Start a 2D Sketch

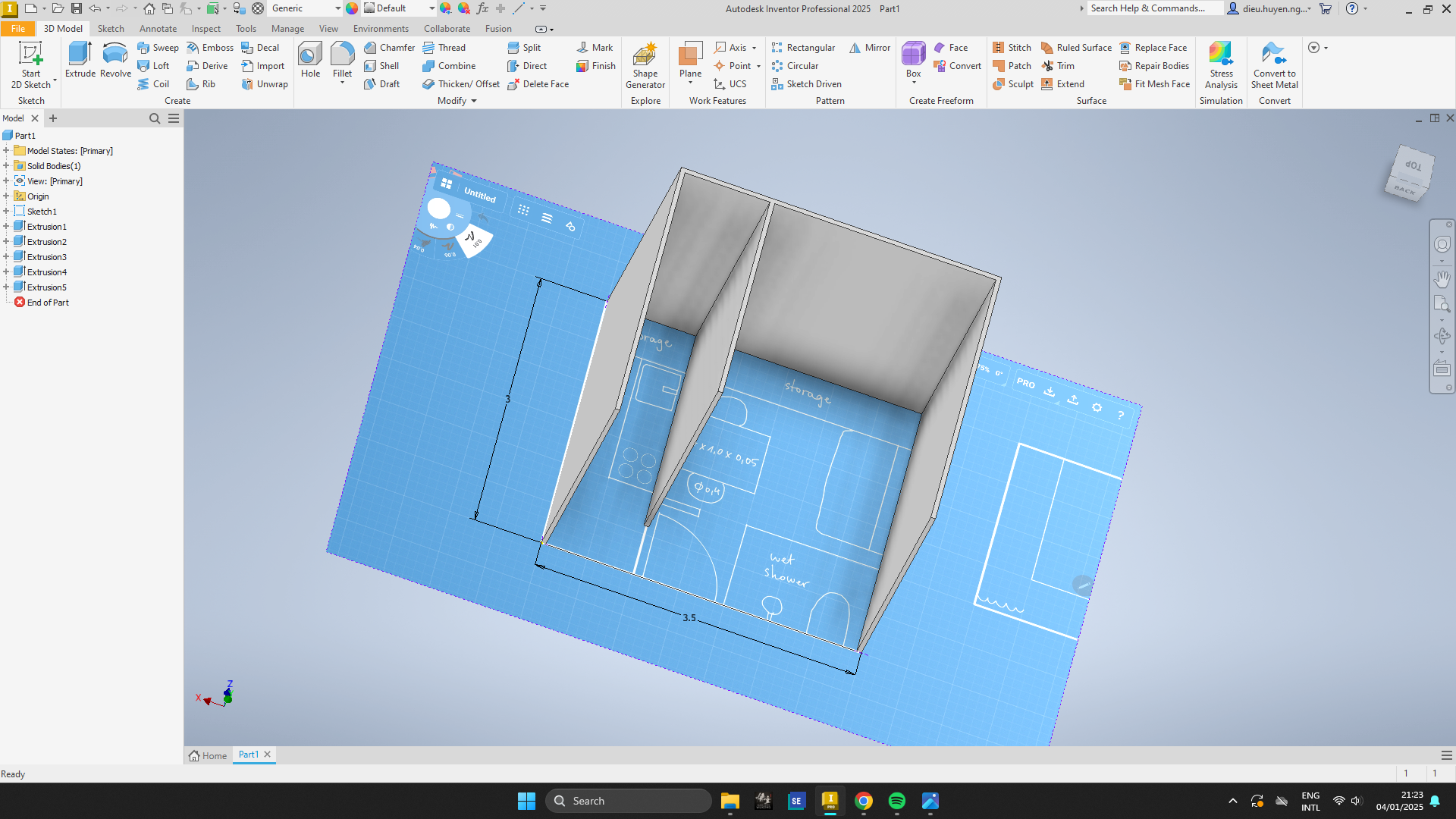(30, 65)
